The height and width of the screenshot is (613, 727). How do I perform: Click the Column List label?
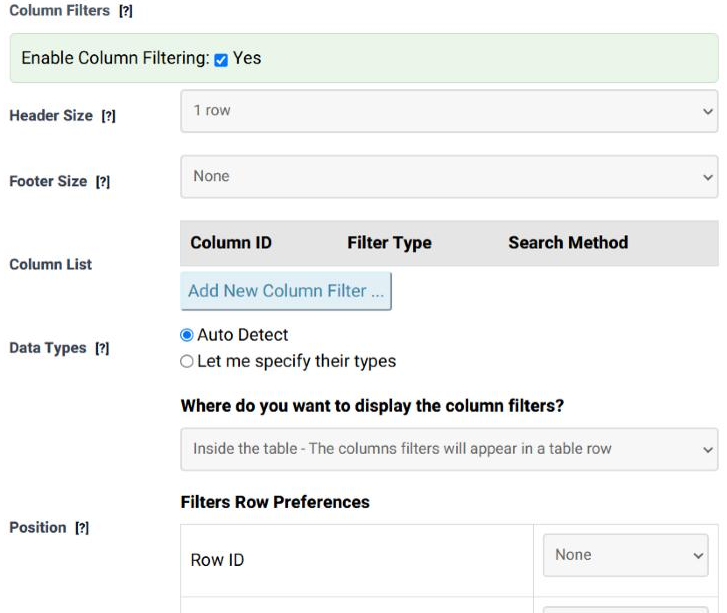(x=51, y=264)
